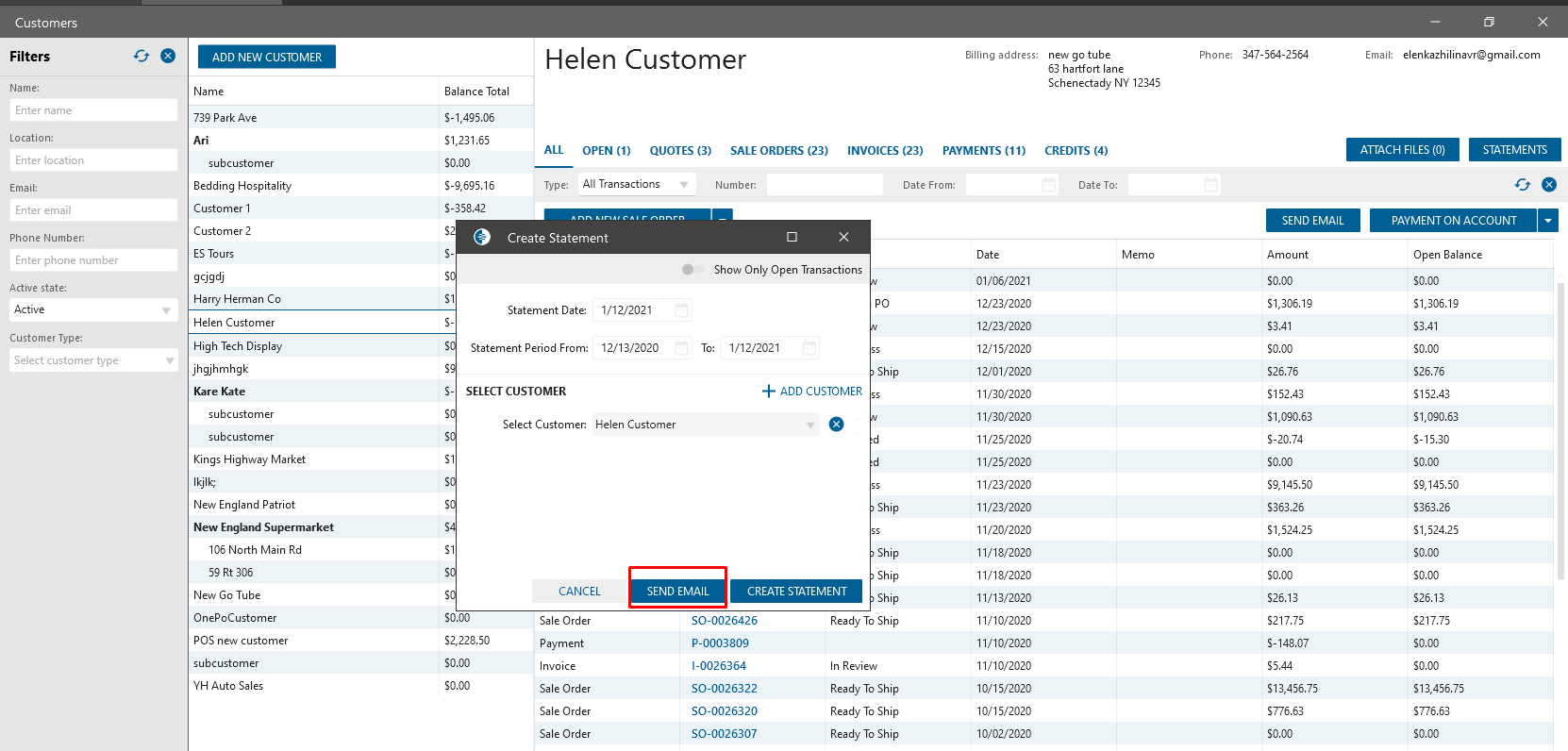The width and height of the screenshot is (1568, 751).
Task: Switch to the INVOICES (23) tab
Action: point(884,151)
